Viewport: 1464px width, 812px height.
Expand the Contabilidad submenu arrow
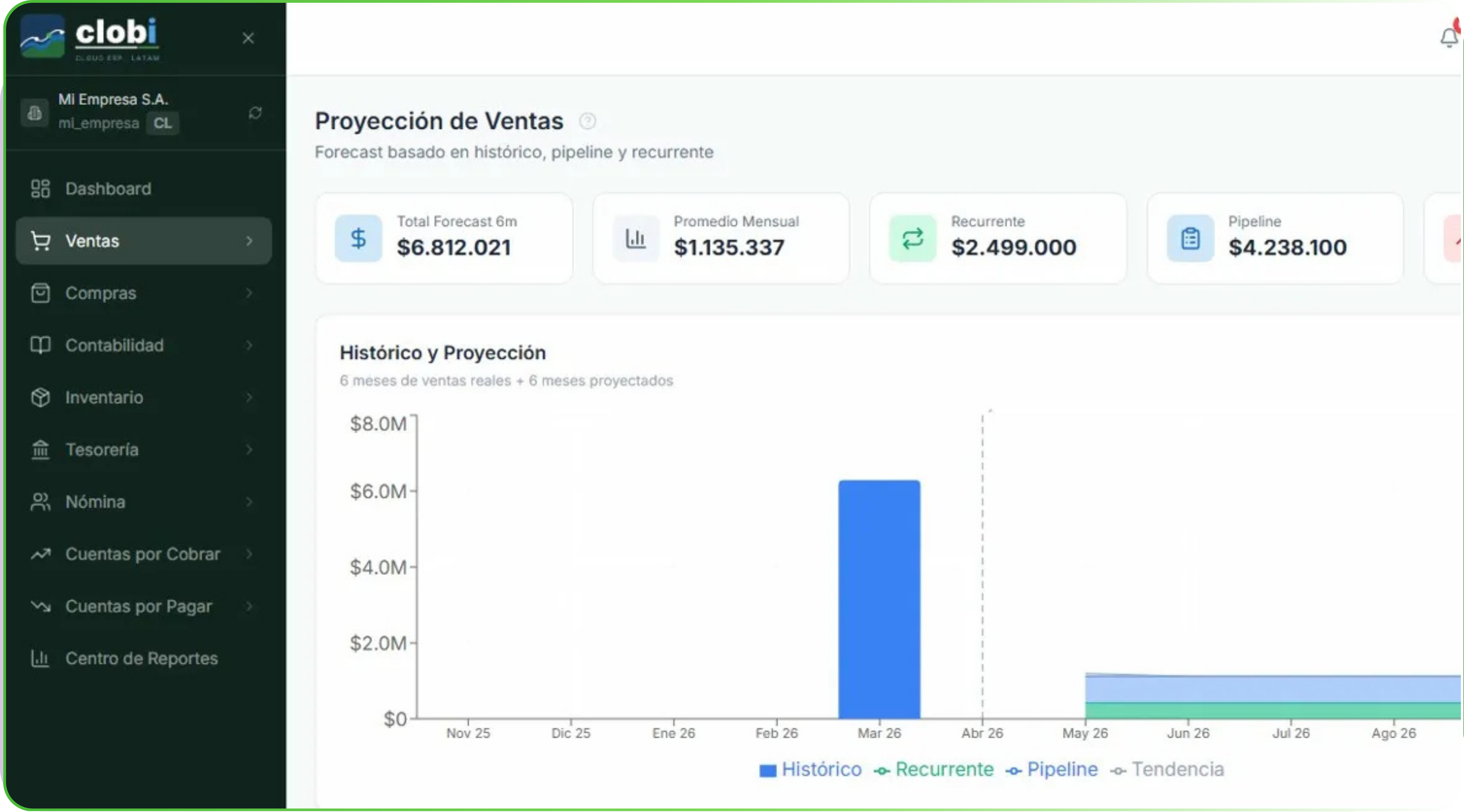pos(249,345)
